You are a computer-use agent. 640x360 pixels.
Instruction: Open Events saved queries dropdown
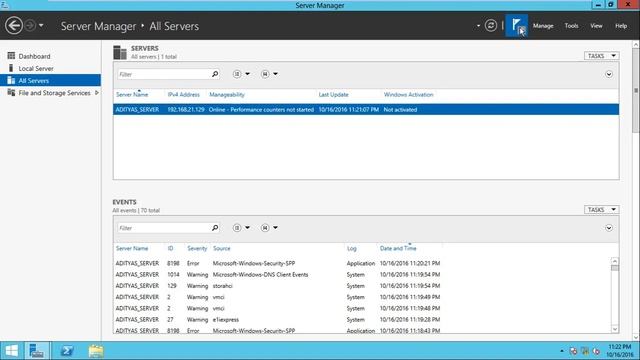pyautogui.click(x=269, y=228)
